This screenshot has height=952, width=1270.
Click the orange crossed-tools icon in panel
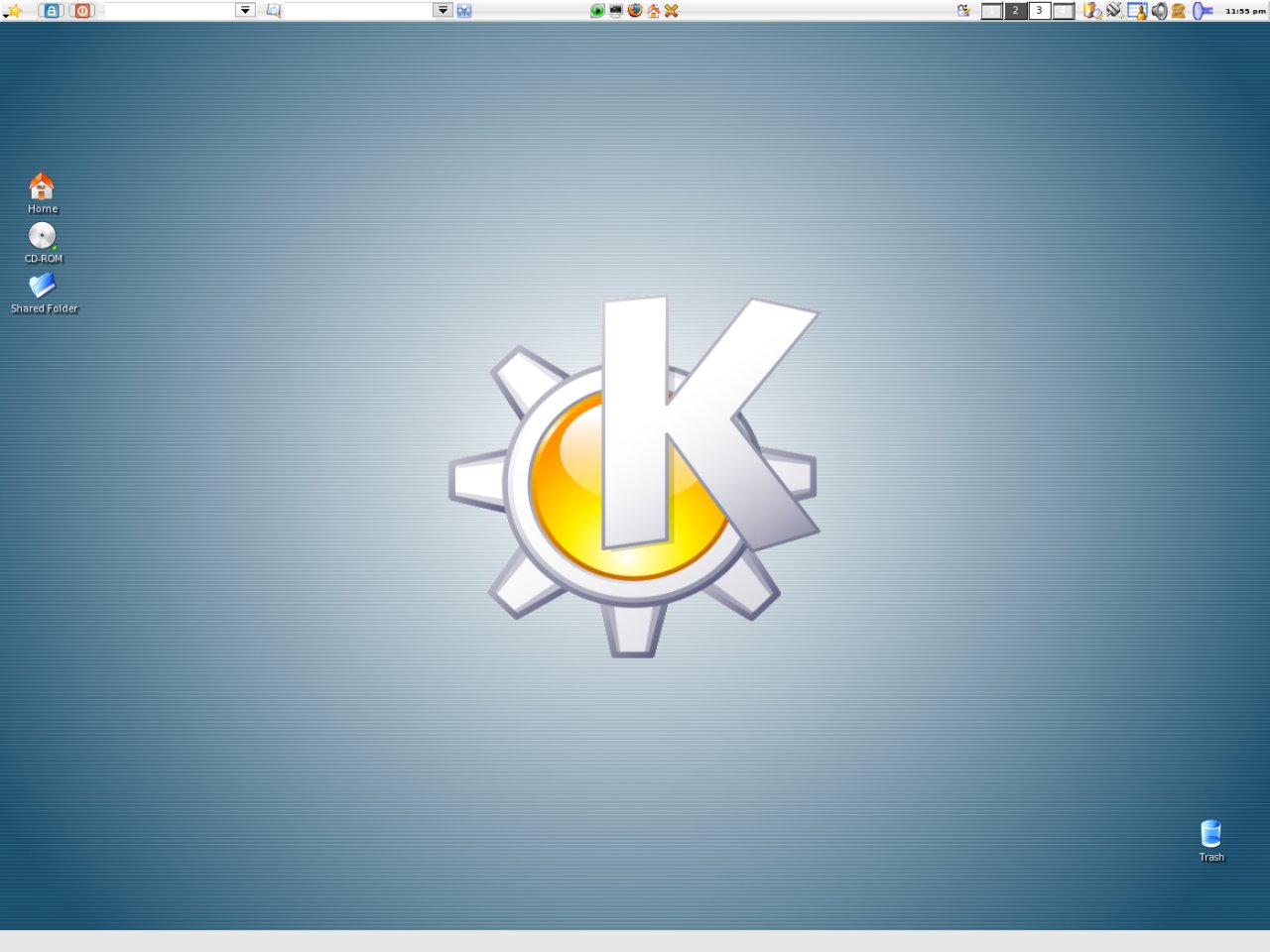coord(672,11)
